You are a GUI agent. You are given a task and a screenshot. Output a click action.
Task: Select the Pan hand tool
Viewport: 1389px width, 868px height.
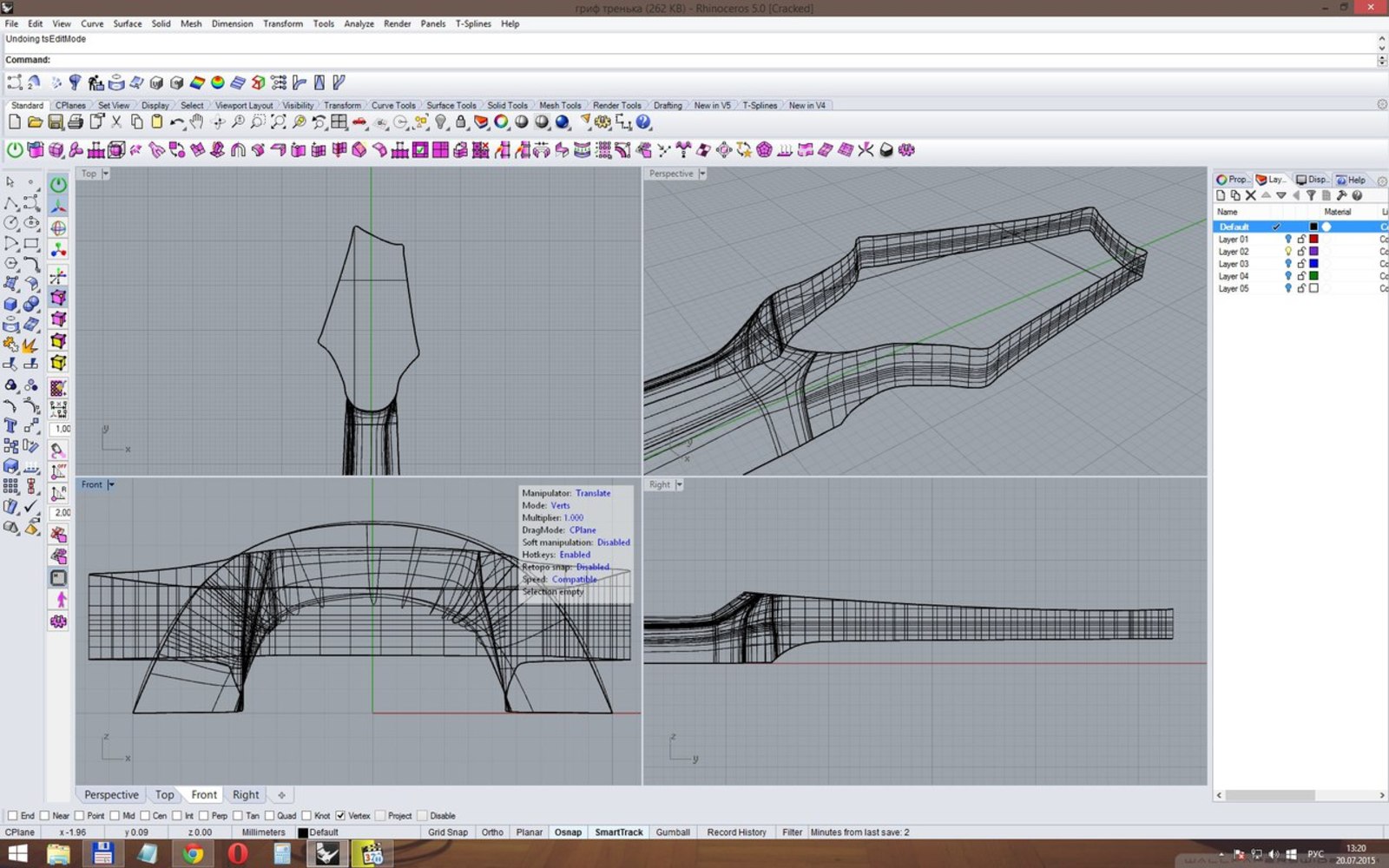197,122
